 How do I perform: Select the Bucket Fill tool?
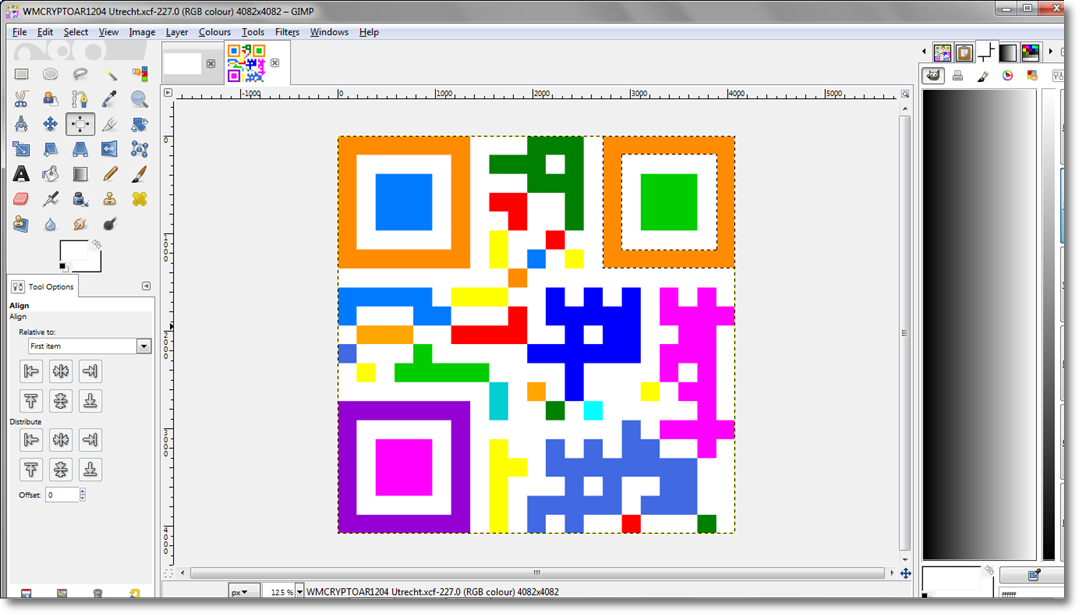50,174
